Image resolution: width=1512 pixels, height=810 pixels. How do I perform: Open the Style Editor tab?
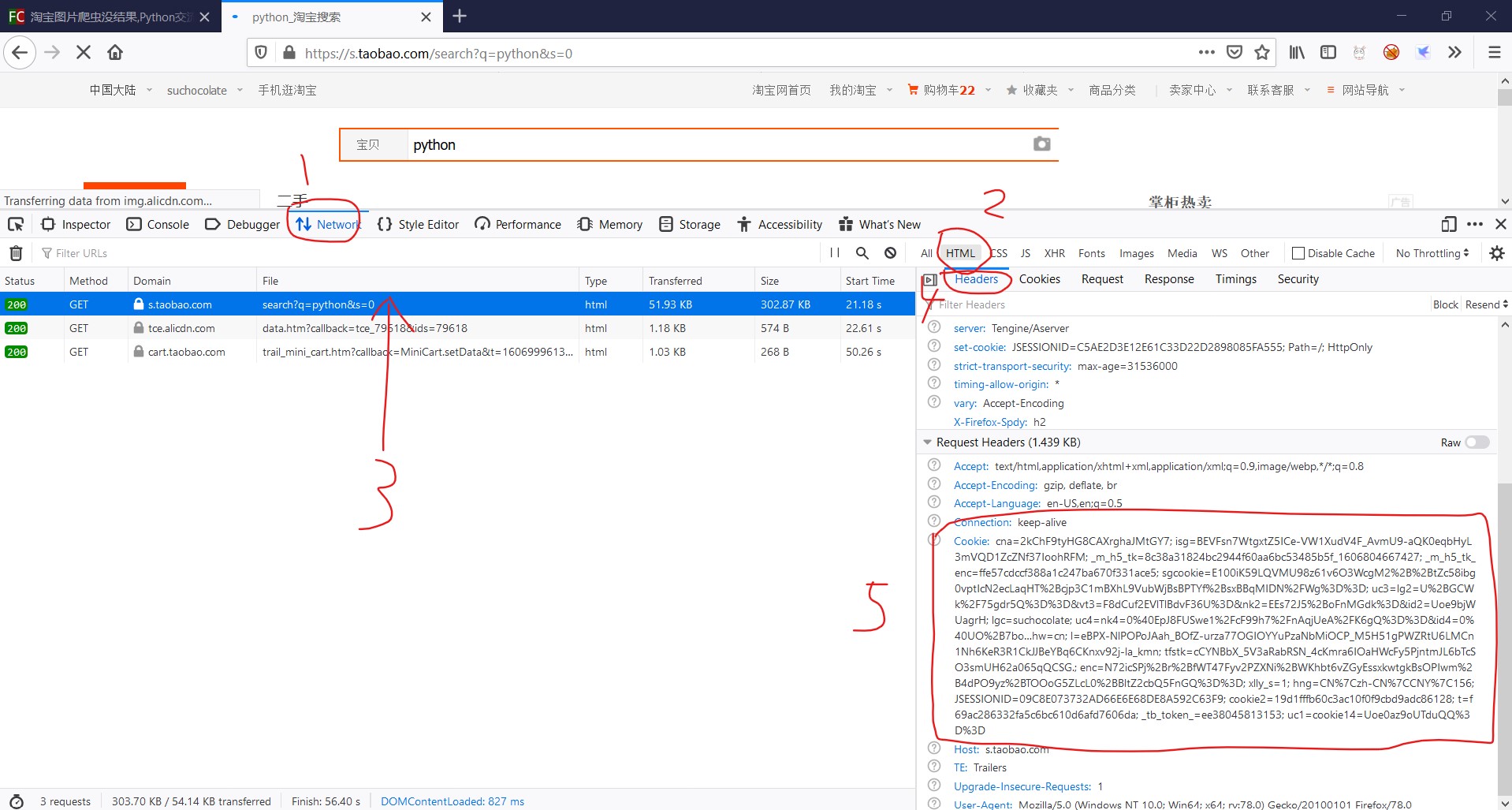click(418, 225)
